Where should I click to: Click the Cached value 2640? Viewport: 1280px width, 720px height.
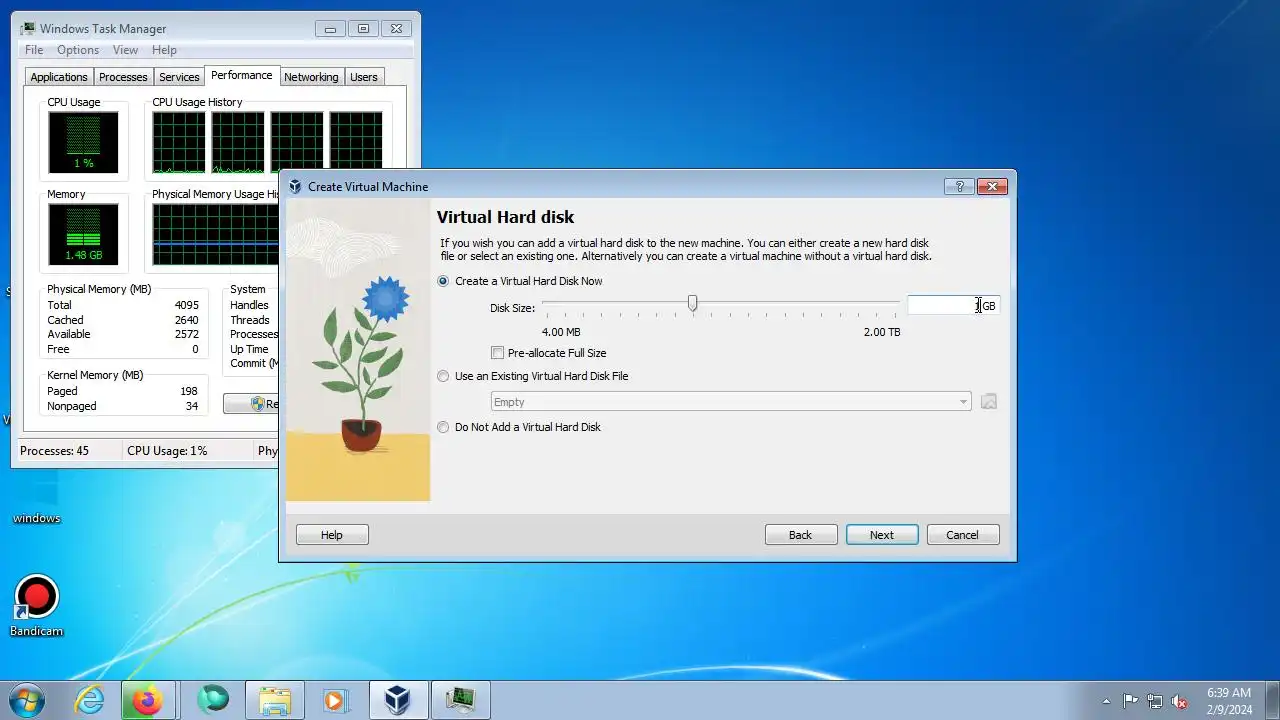pos(187,320)
